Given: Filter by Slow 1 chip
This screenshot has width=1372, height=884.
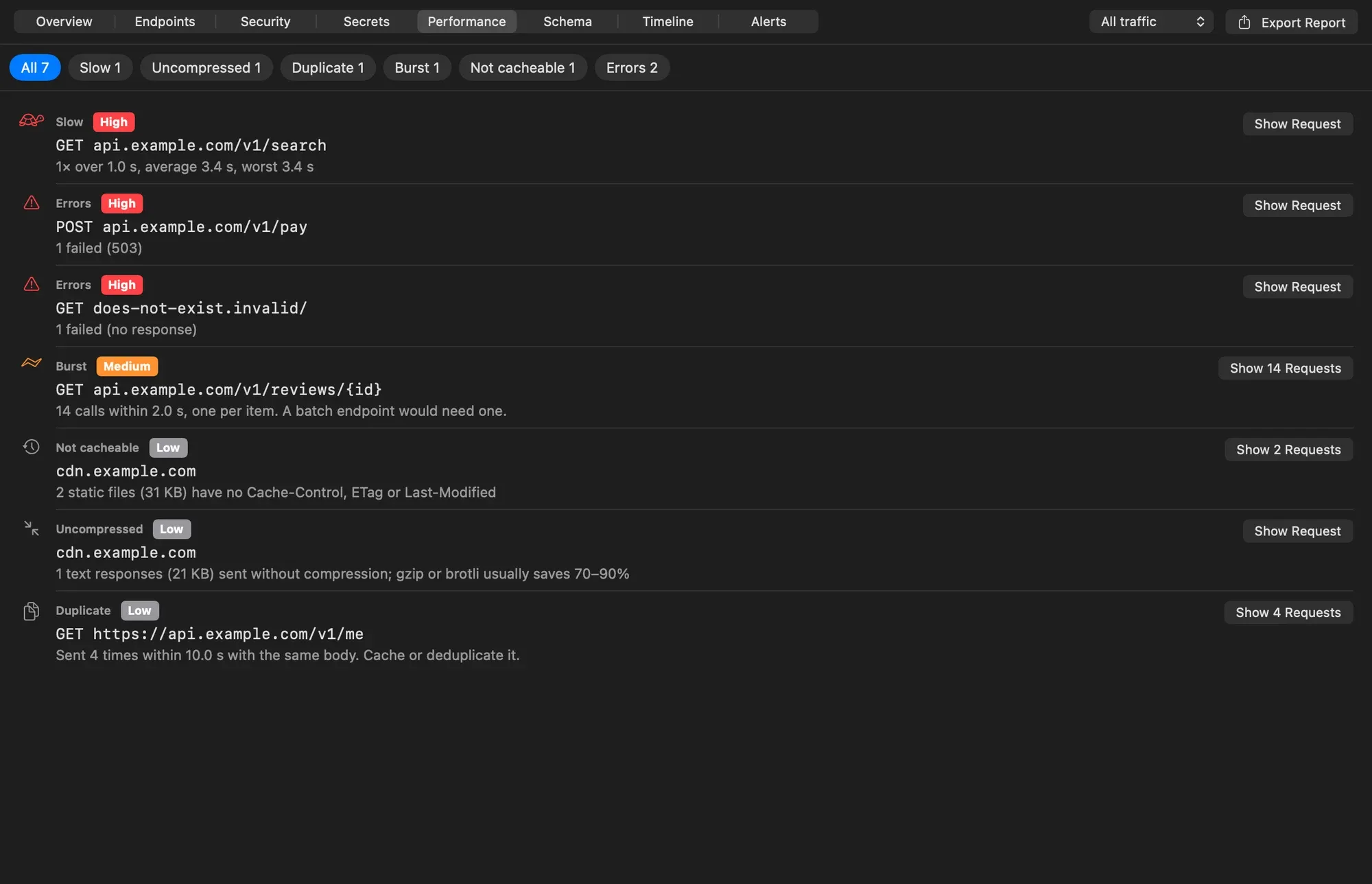Looking at the screenshot, I should (x=100, y=67).
